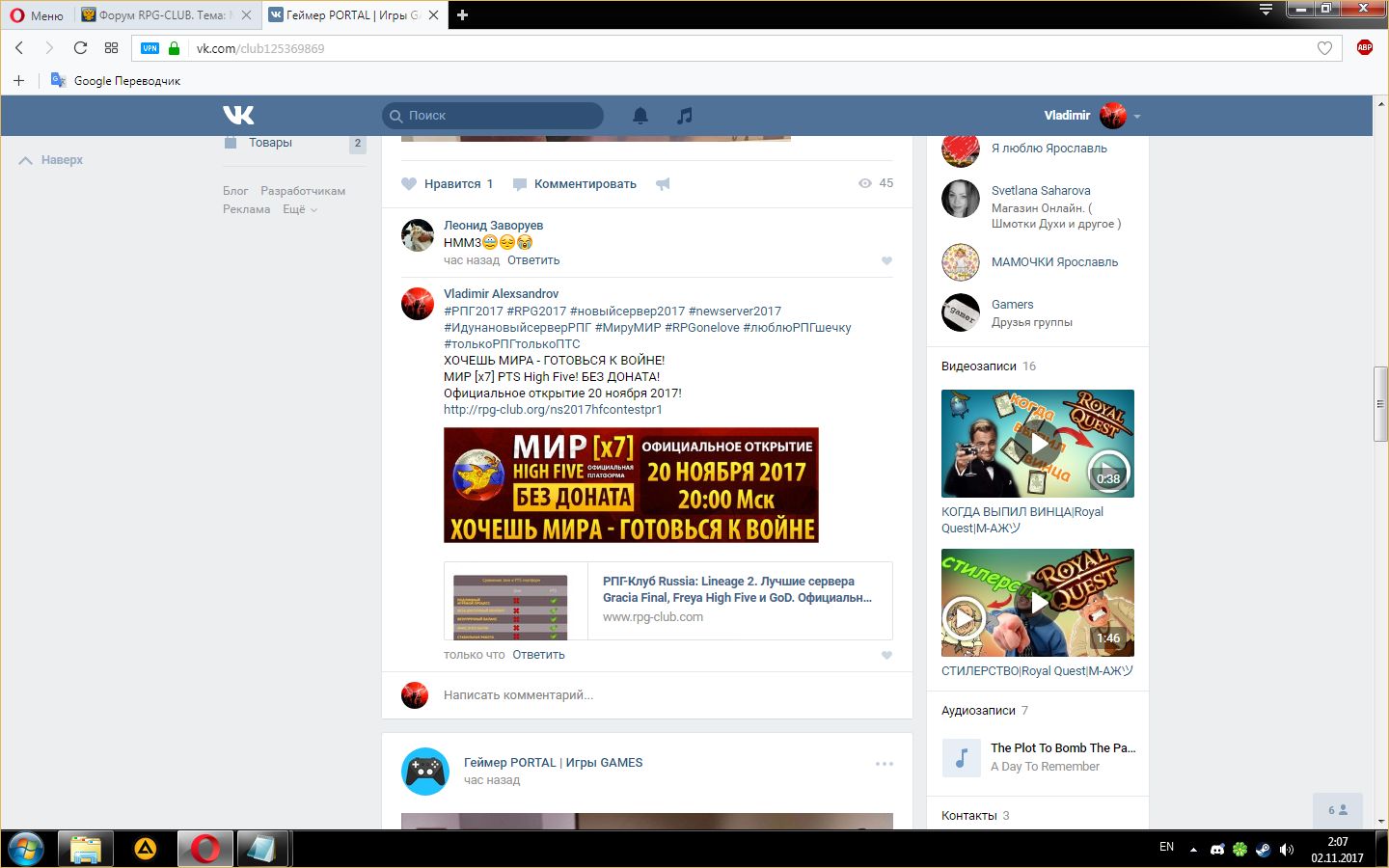Open the Геймер PORTAL post author link
Screen dimensions: 1389x868
pyautogui.click(x=553, y=763)
